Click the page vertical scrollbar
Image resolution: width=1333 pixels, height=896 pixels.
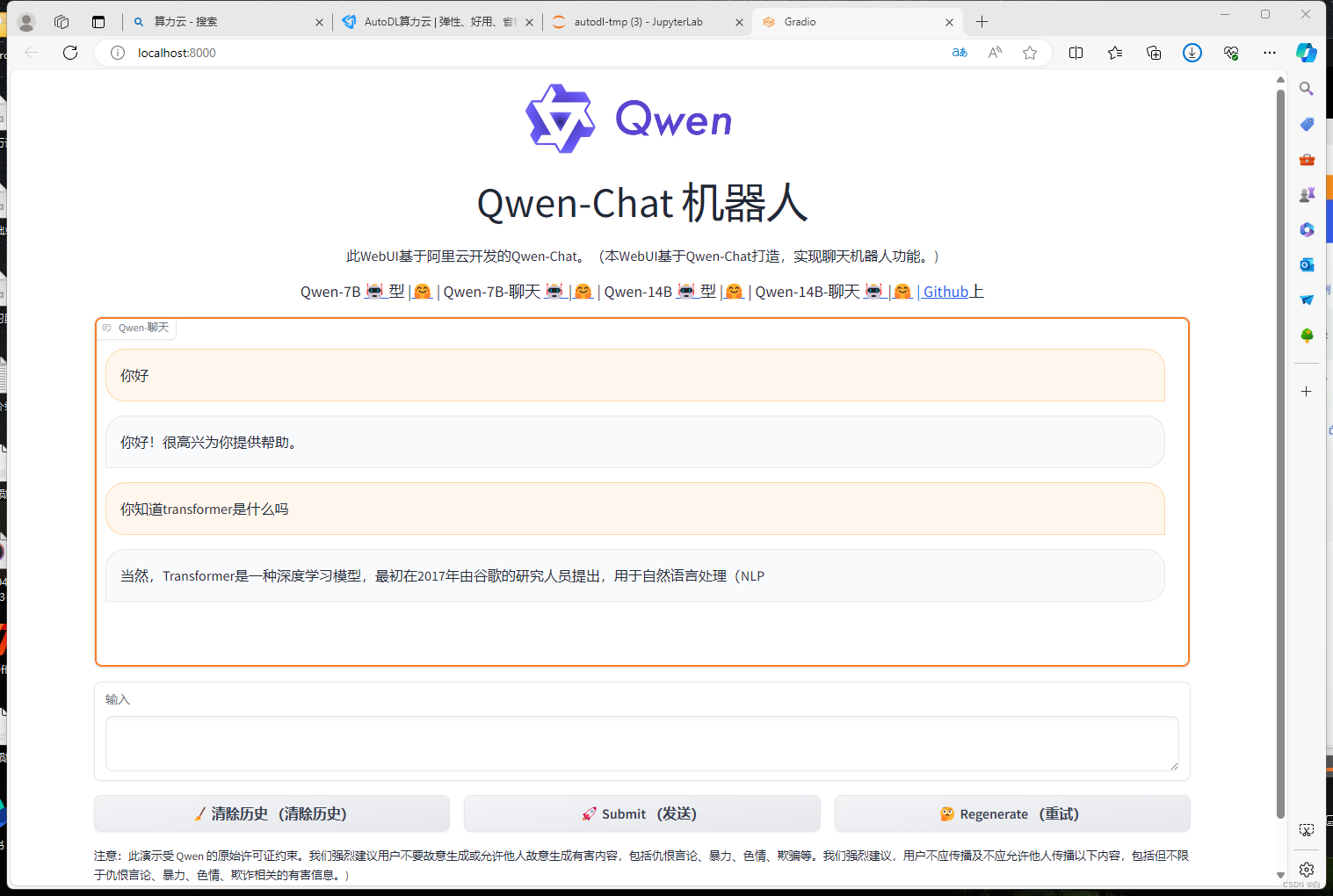coord(1280,453)
